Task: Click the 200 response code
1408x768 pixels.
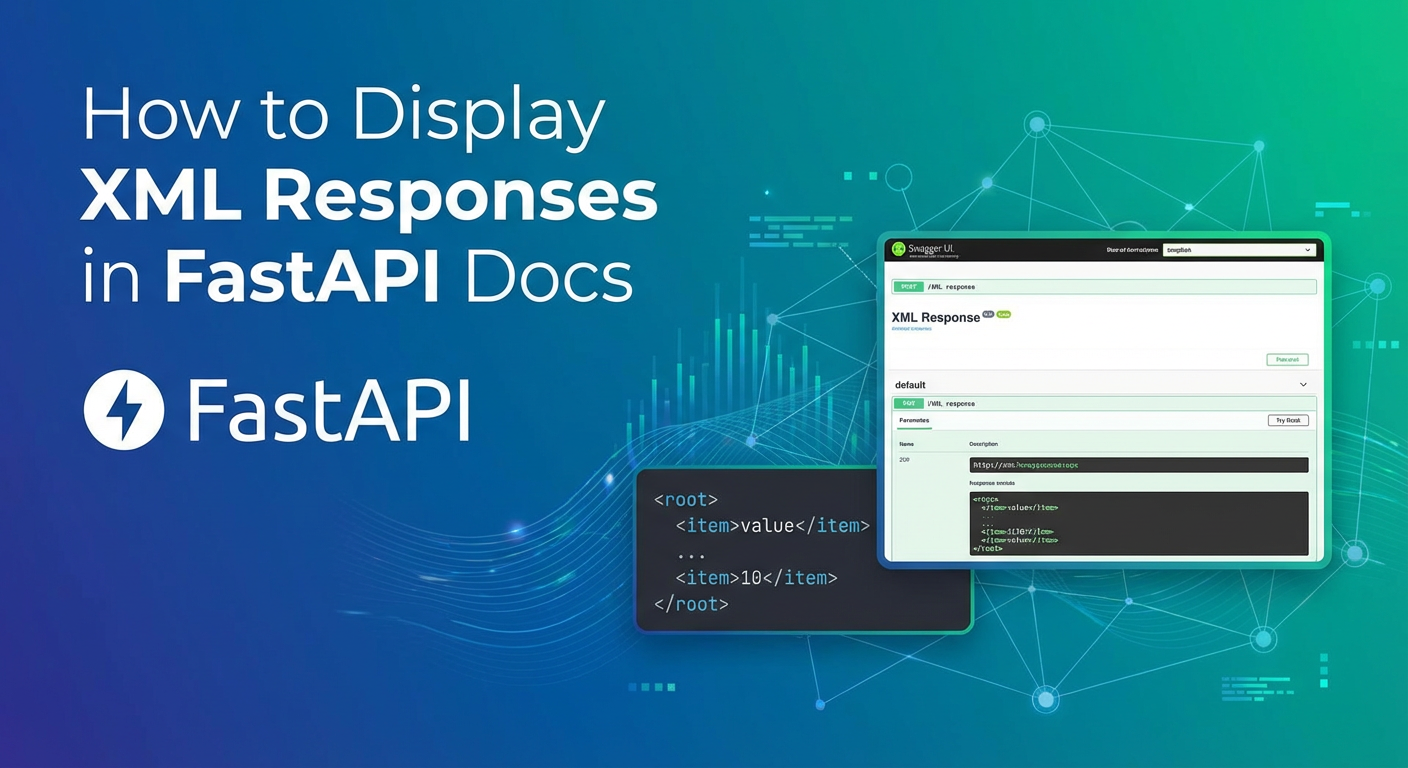Action: coord(904,460)
